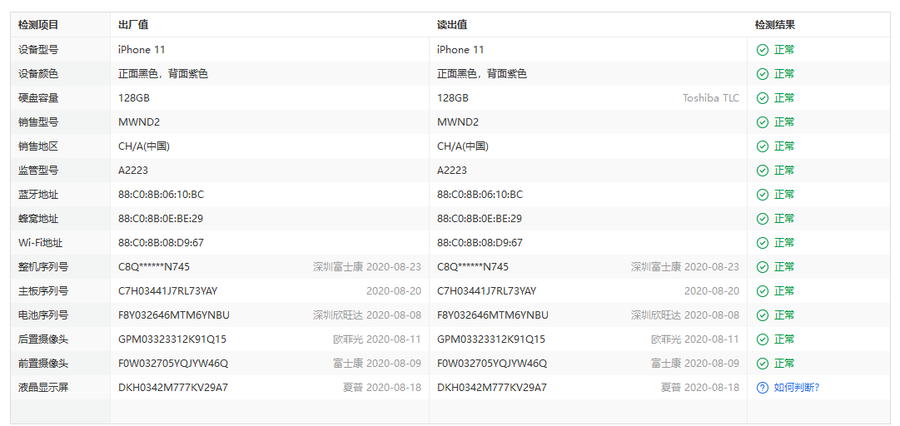This screenshot has width=900, height=426.
Task: Click C7H03441J7RL73YAY in the 读出值 column
Action: pyautogui.click(x=487, y=291)
